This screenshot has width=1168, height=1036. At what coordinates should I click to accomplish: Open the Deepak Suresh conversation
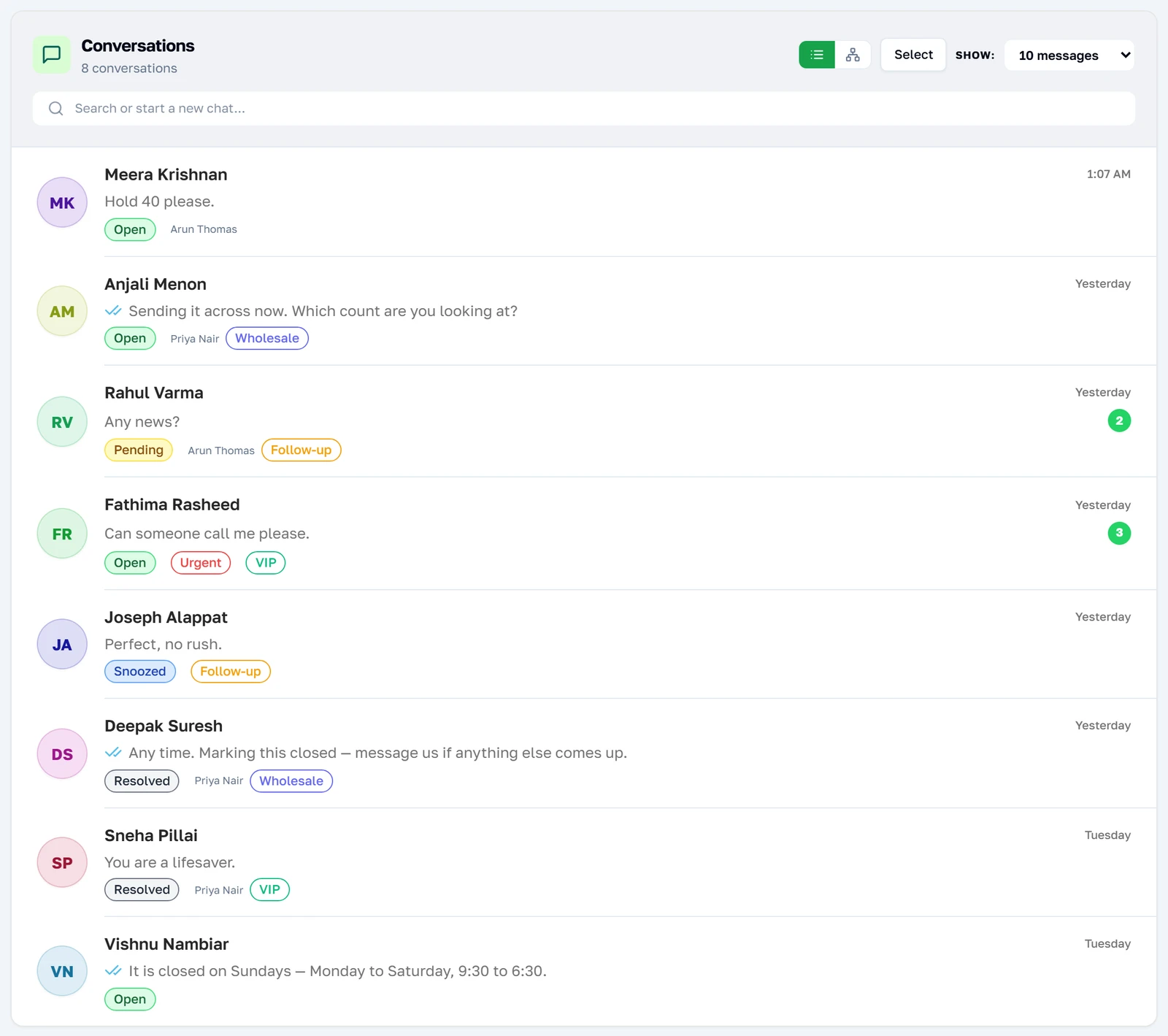(x=584, y=753)
